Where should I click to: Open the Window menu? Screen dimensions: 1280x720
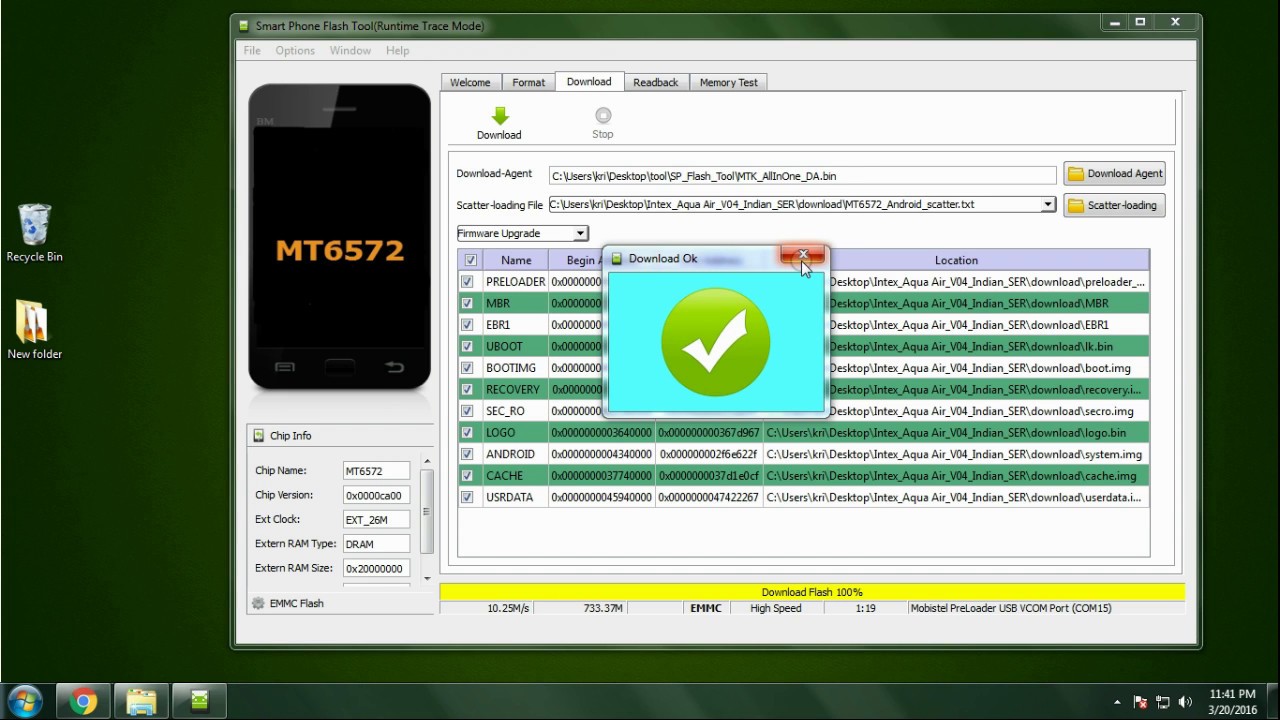pyautogui.click(x=350, y=50)
